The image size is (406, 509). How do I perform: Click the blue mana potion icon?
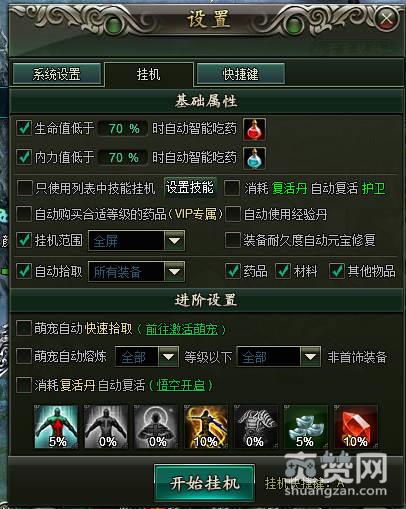(255, 158)
